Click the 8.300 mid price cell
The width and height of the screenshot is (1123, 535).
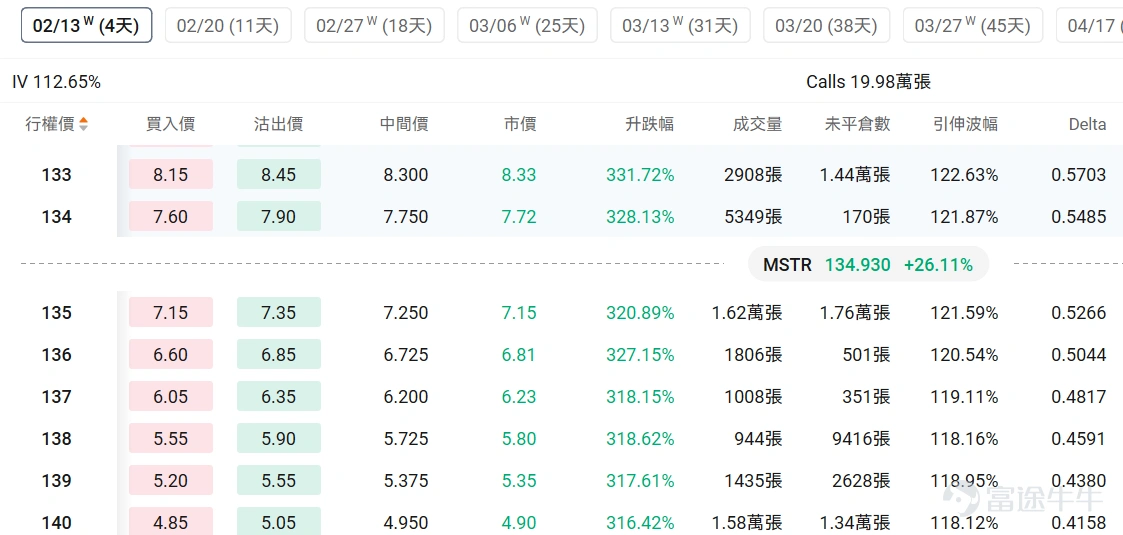406,175
